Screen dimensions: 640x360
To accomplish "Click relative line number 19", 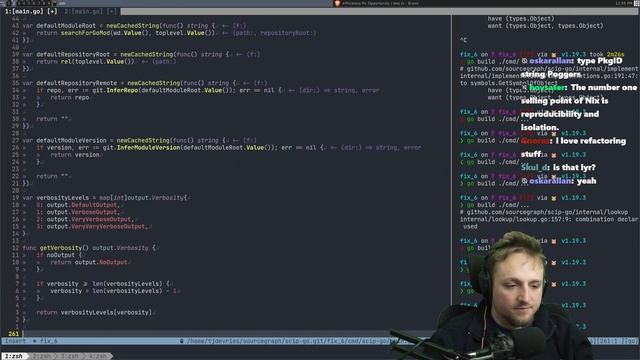I will point(16,198).
